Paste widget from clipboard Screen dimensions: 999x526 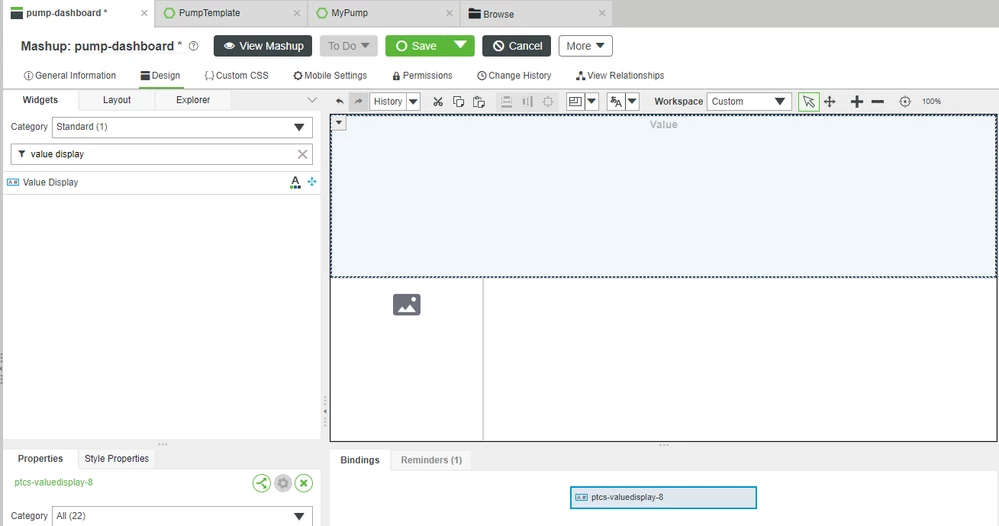[x=478, y=101]
